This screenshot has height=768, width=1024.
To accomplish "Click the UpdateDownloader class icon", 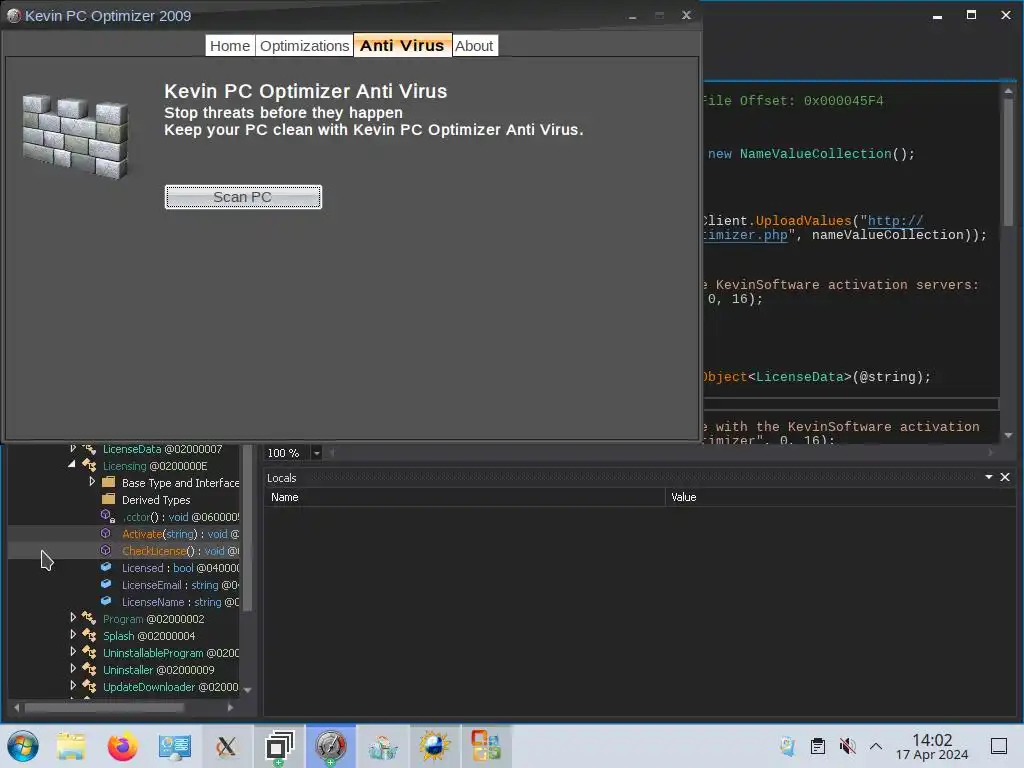I will click(x=89, y=686).
